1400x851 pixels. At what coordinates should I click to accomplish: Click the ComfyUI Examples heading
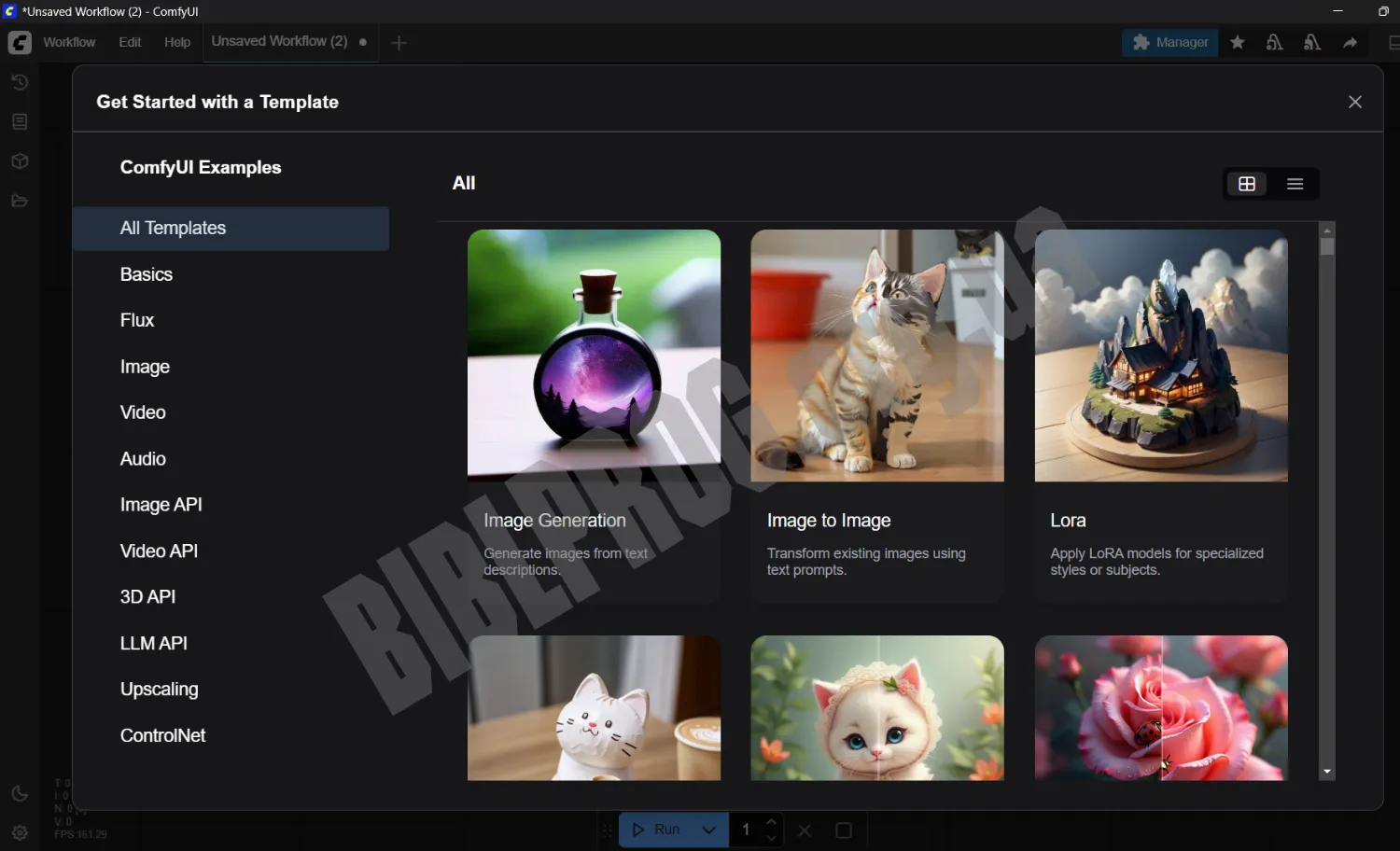tap(201, 168)
